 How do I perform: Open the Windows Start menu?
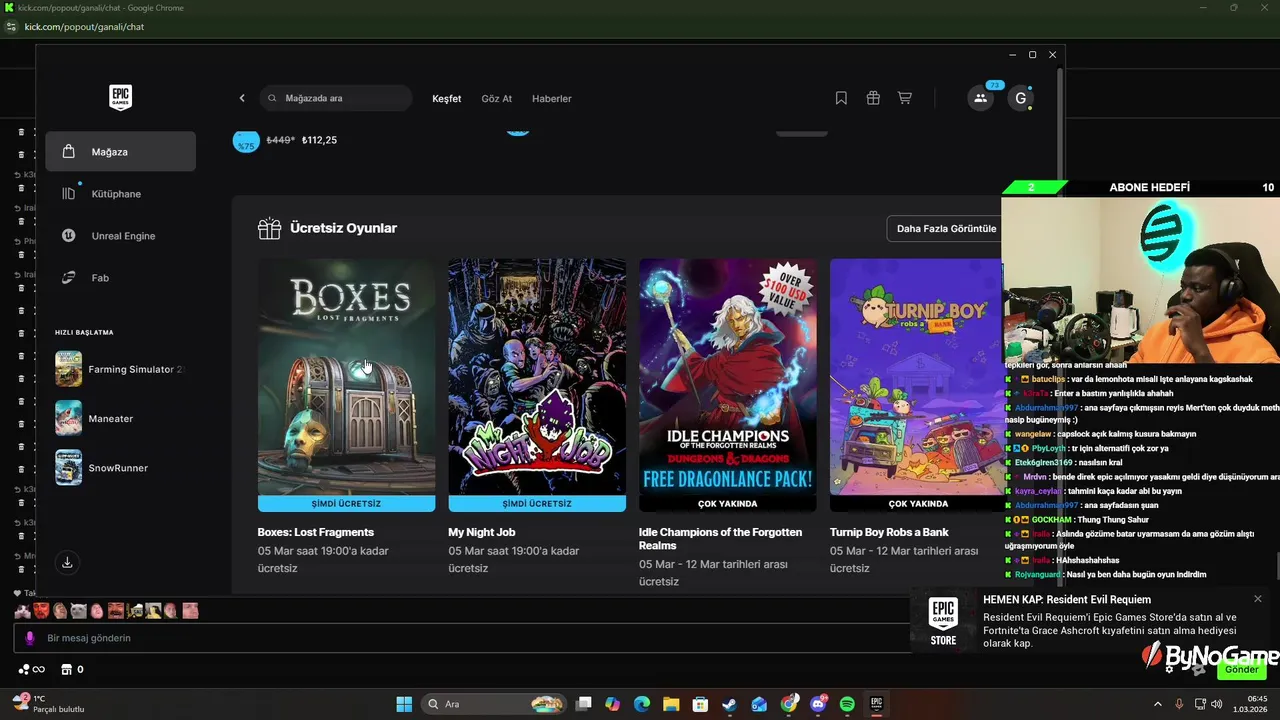click(404, 704)
